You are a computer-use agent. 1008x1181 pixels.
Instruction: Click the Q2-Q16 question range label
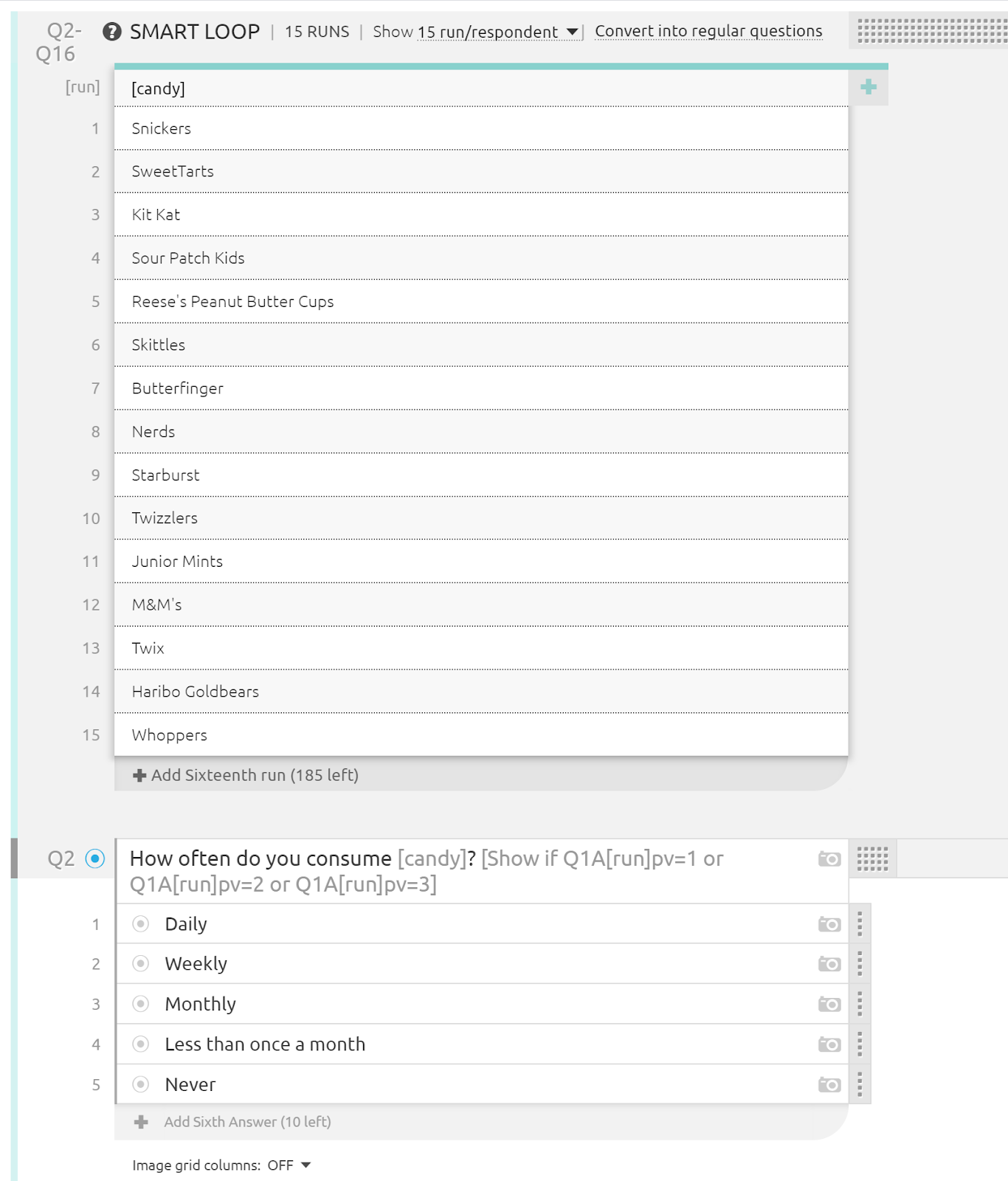point(58,42)
